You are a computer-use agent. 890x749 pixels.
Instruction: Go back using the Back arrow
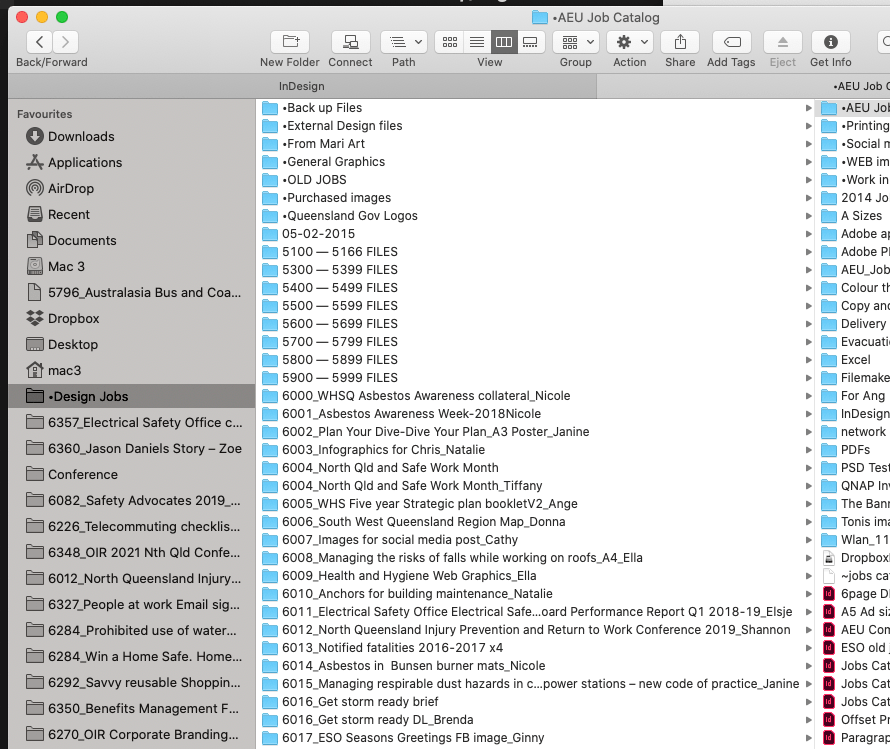click(38, 42)
